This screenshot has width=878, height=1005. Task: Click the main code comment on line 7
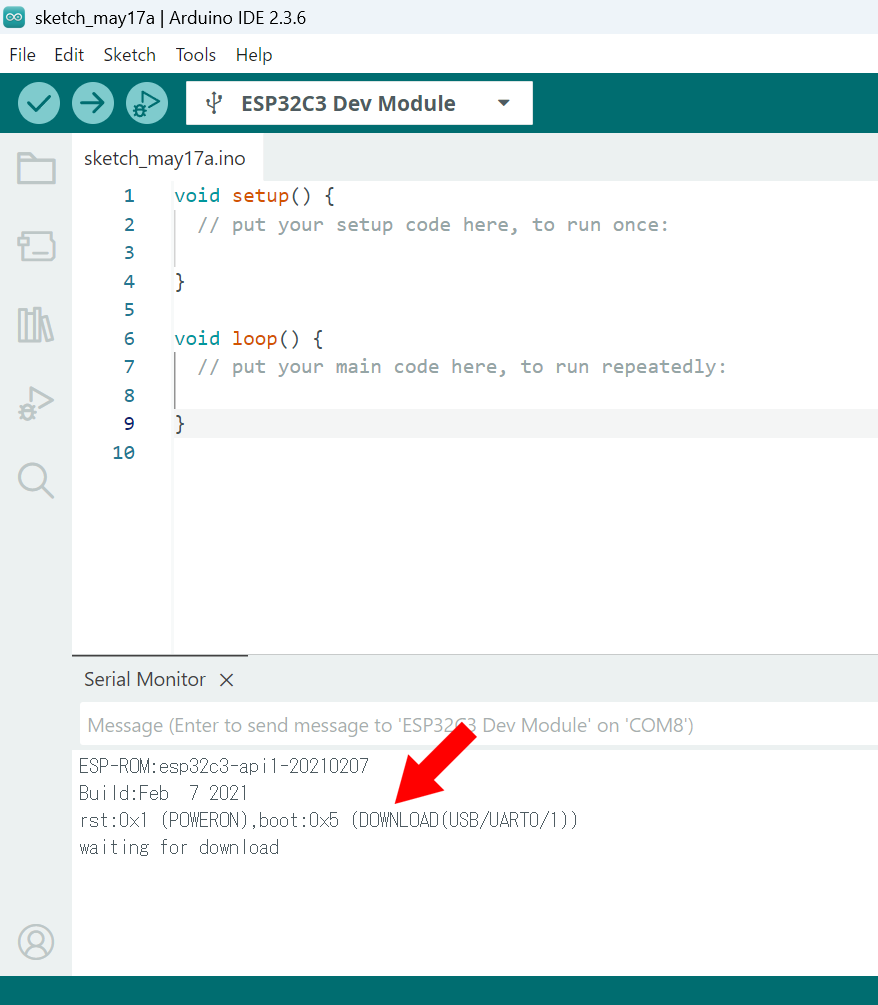tap(462, 367)
